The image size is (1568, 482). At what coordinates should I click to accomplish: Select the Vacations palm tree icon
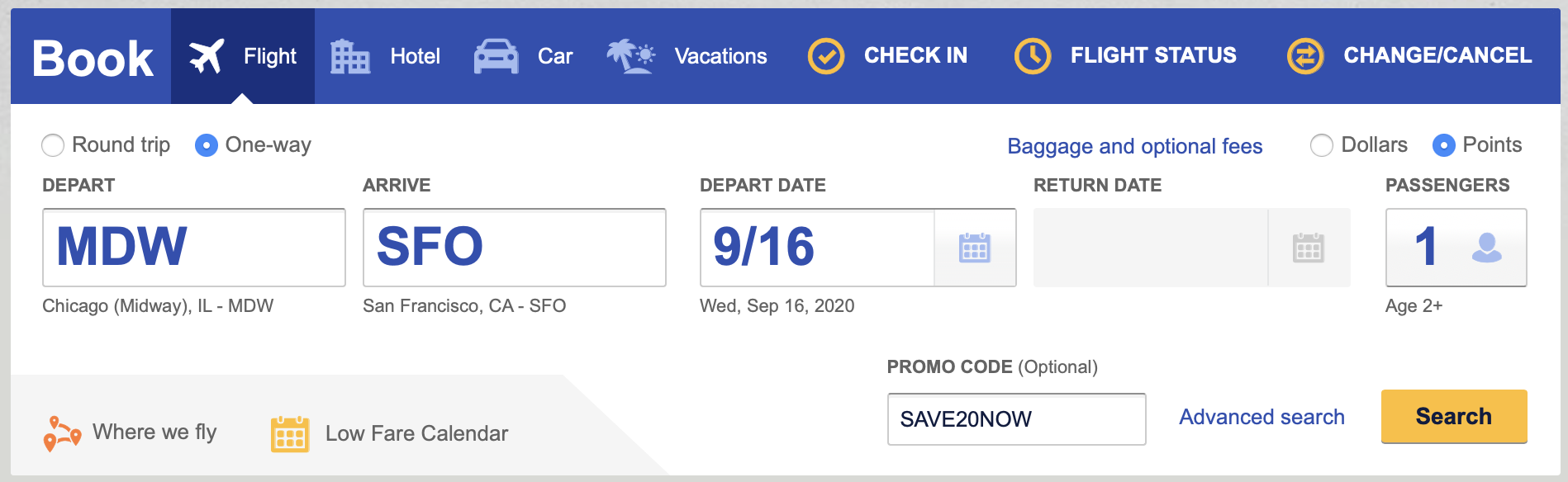pos(629,54)
